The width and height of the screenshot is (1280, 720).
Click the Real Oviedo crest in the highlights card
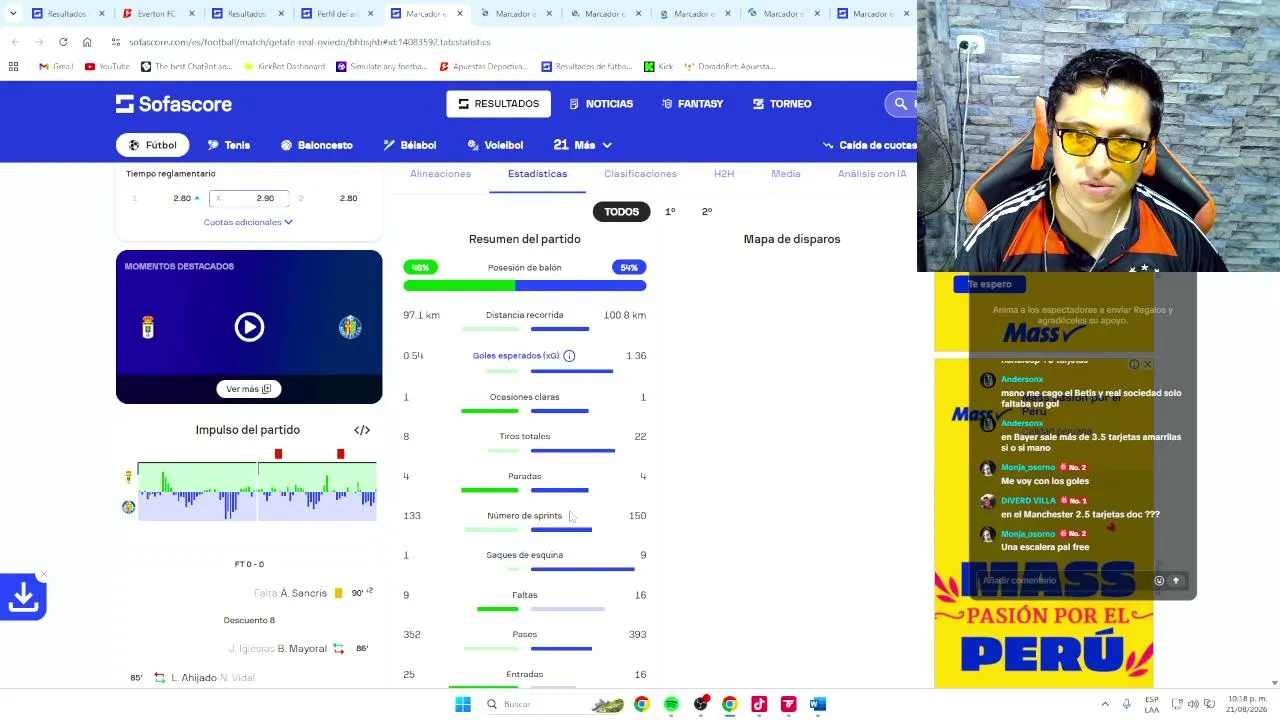point(148,327)
